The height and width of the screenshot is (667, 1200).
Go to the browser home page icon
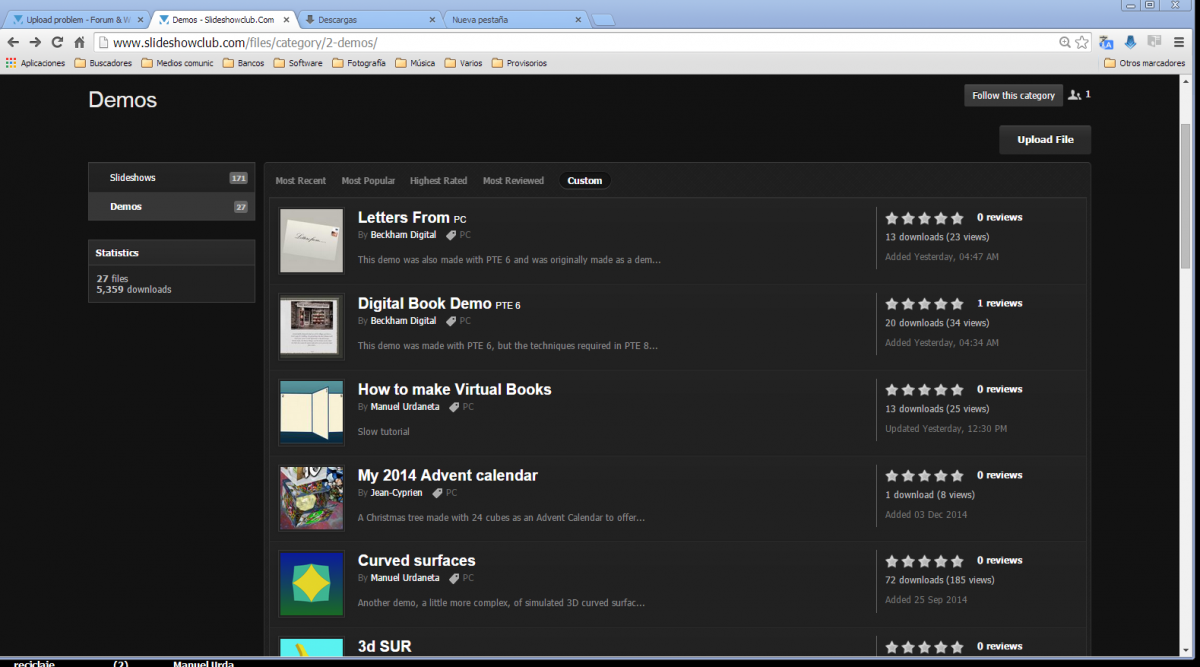79,42
